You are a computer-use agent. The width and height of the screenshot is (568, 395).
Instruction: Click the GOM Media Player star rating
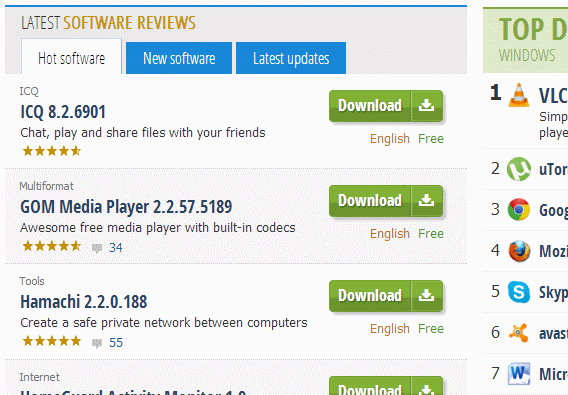(51, 246)
